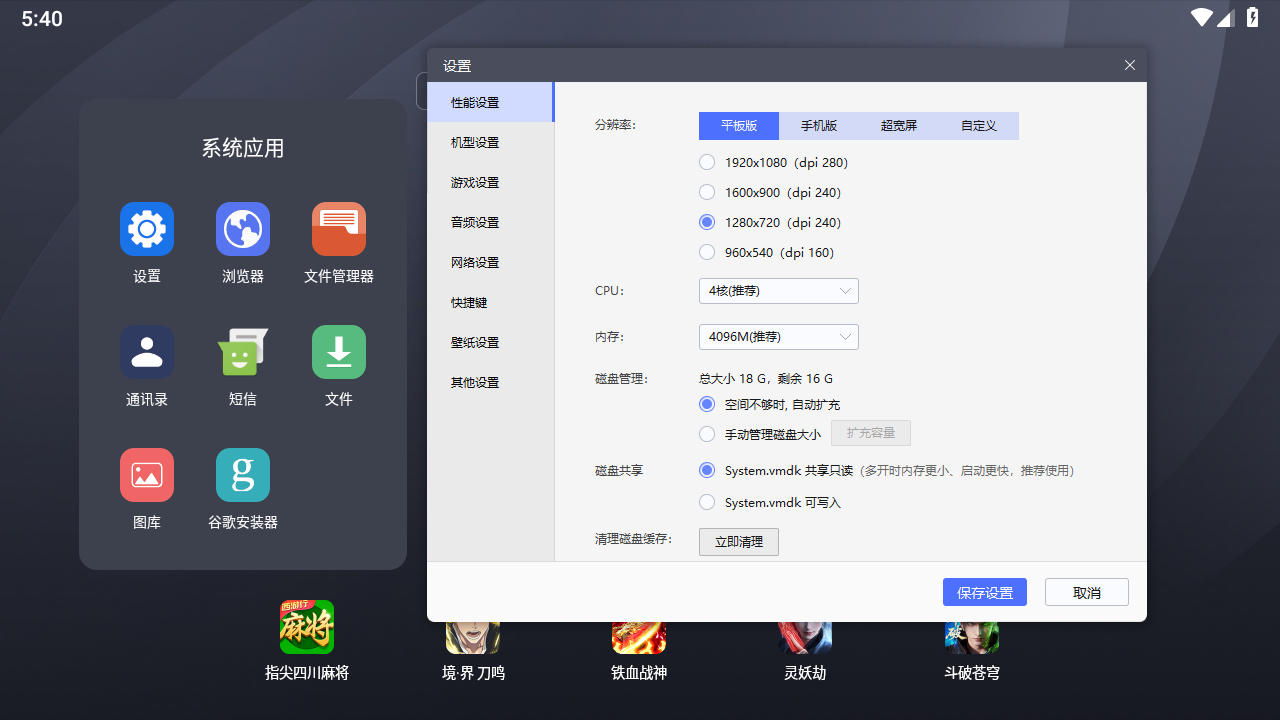1280x720 pixels.
Task: Click the 保存设置 button
Action: pyautogui.click(x=984, y=592)
